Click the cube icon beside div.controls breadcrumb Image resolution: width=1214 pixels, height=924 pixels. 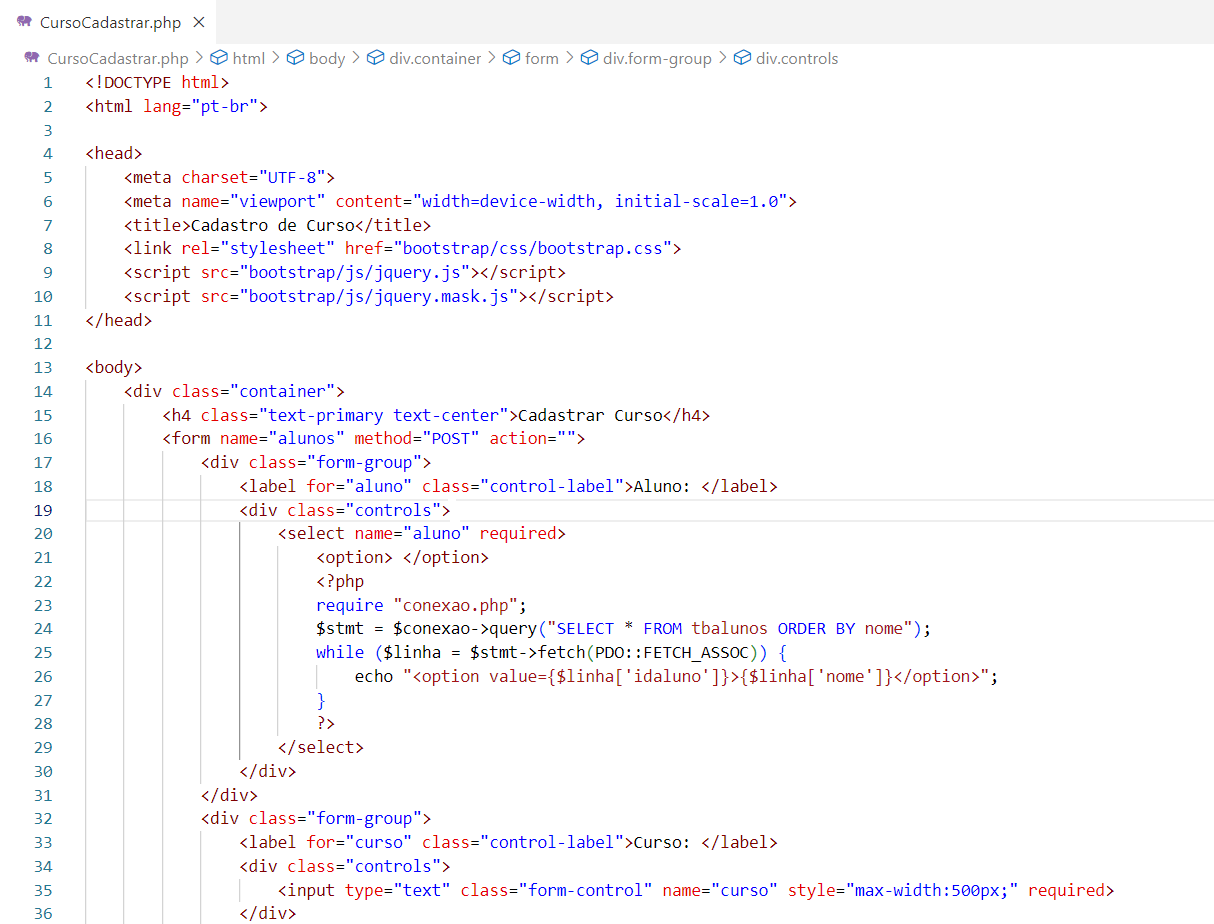pos(742,58)
